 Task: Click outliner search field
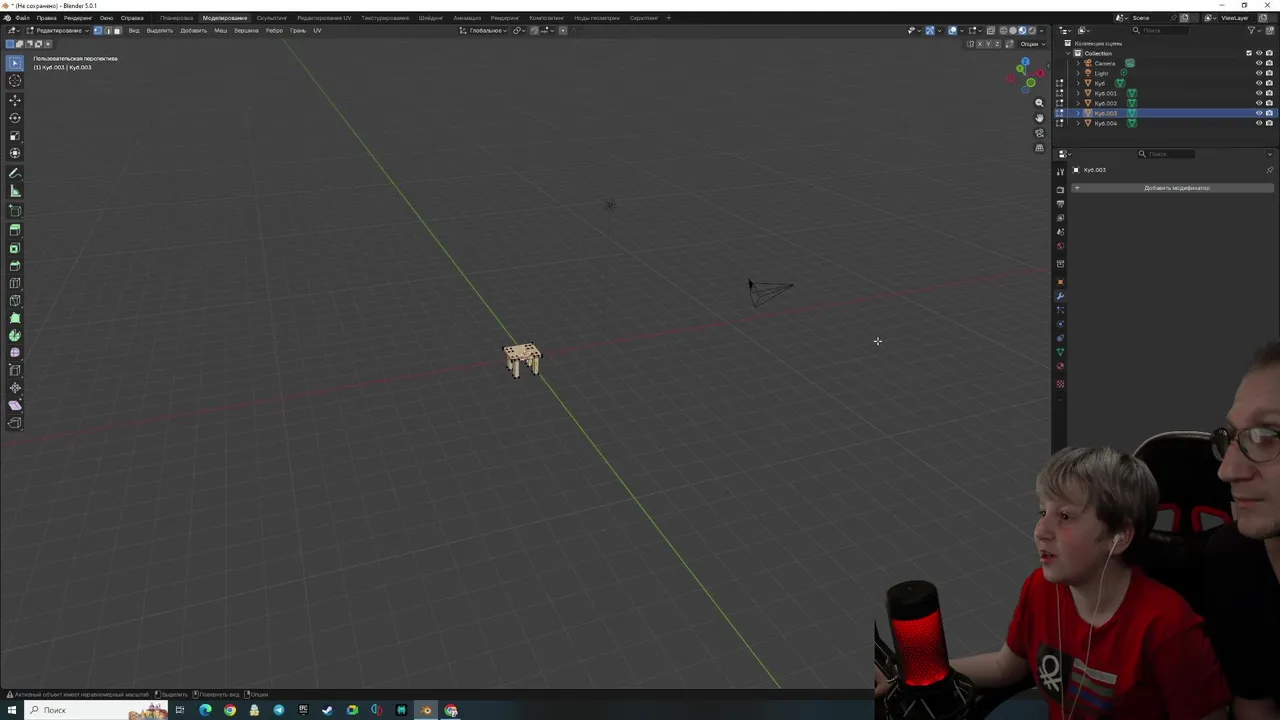(1160, 30)
